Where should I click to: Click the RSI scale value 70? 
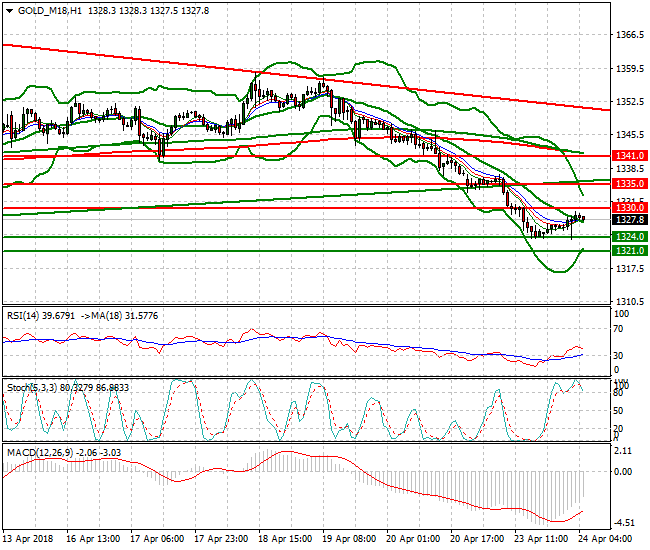[x=618, y=329]
